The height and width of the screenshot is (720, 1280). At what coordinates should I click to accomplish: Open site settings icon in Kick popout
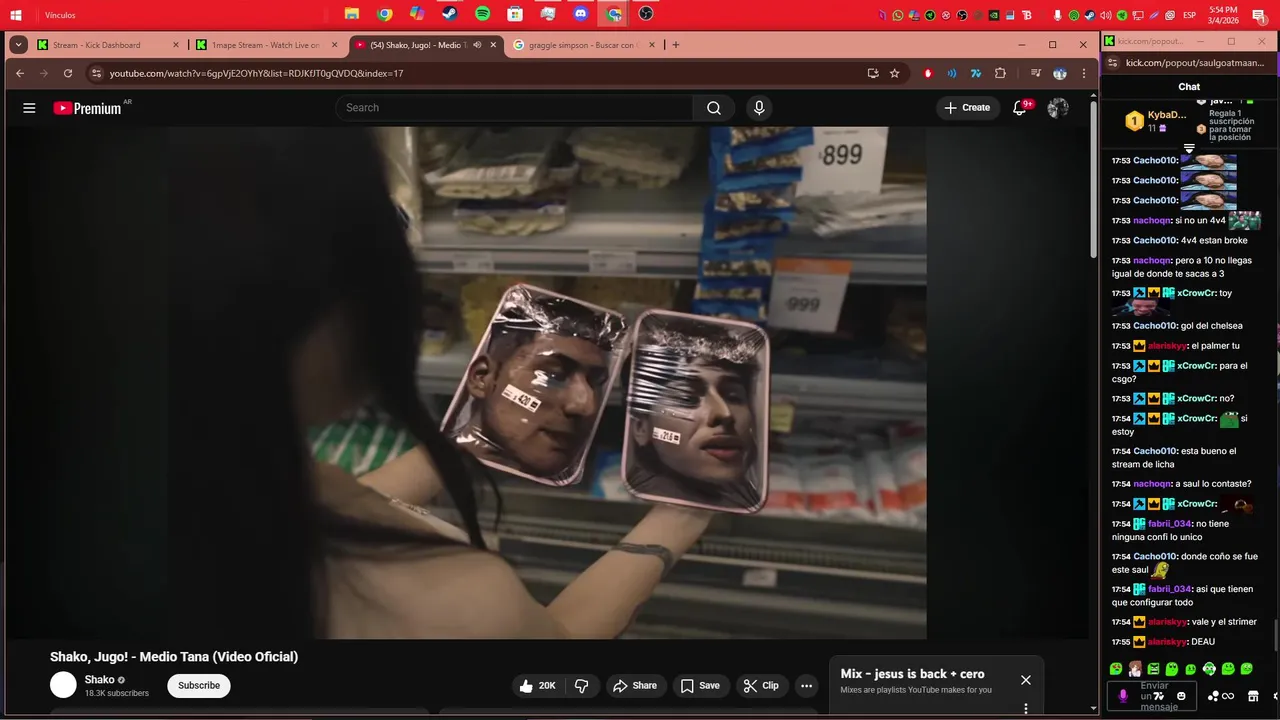tap(1113, 62)
